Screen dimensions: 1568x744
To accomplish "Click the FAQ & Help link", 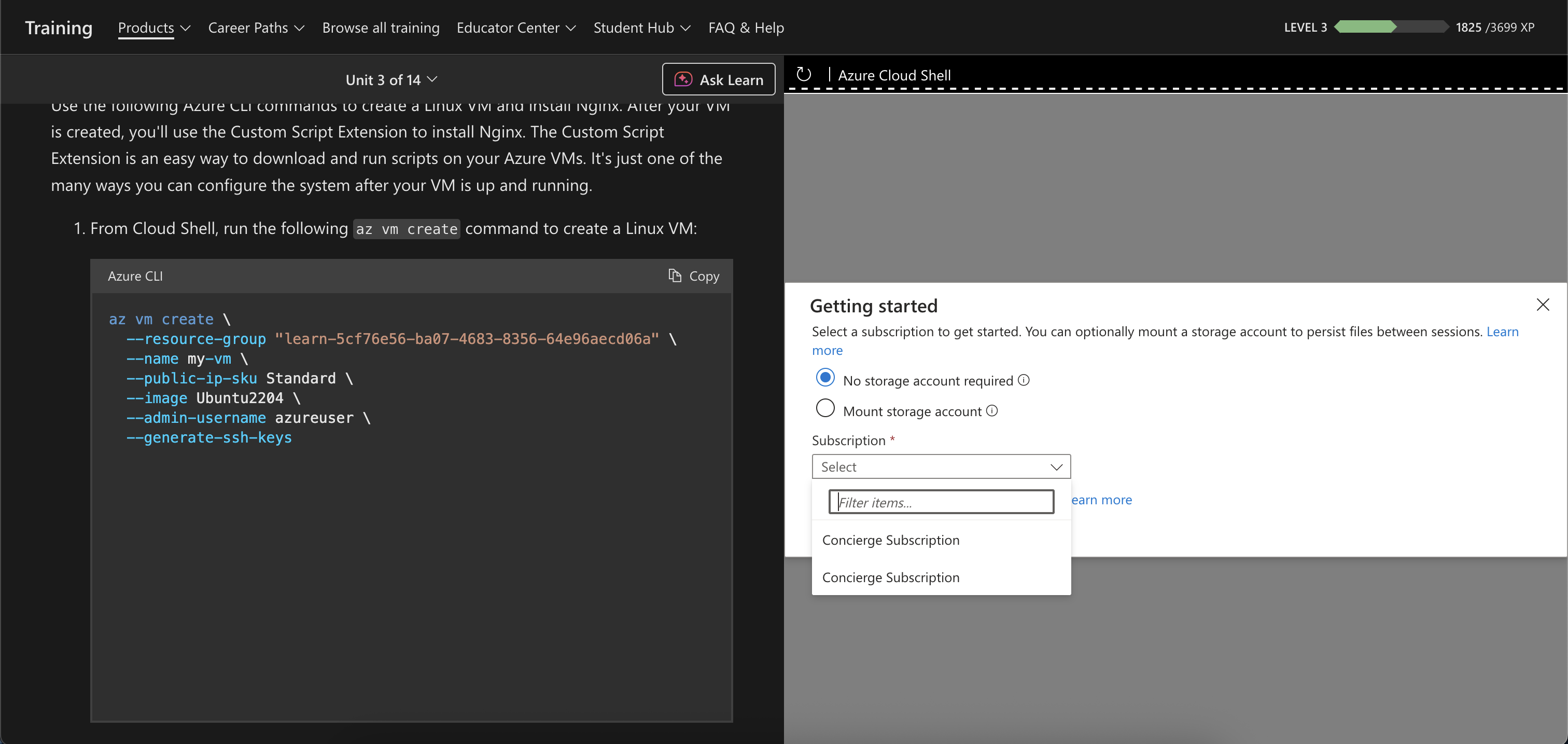I will pyautogui.click(x=746, y=28).
